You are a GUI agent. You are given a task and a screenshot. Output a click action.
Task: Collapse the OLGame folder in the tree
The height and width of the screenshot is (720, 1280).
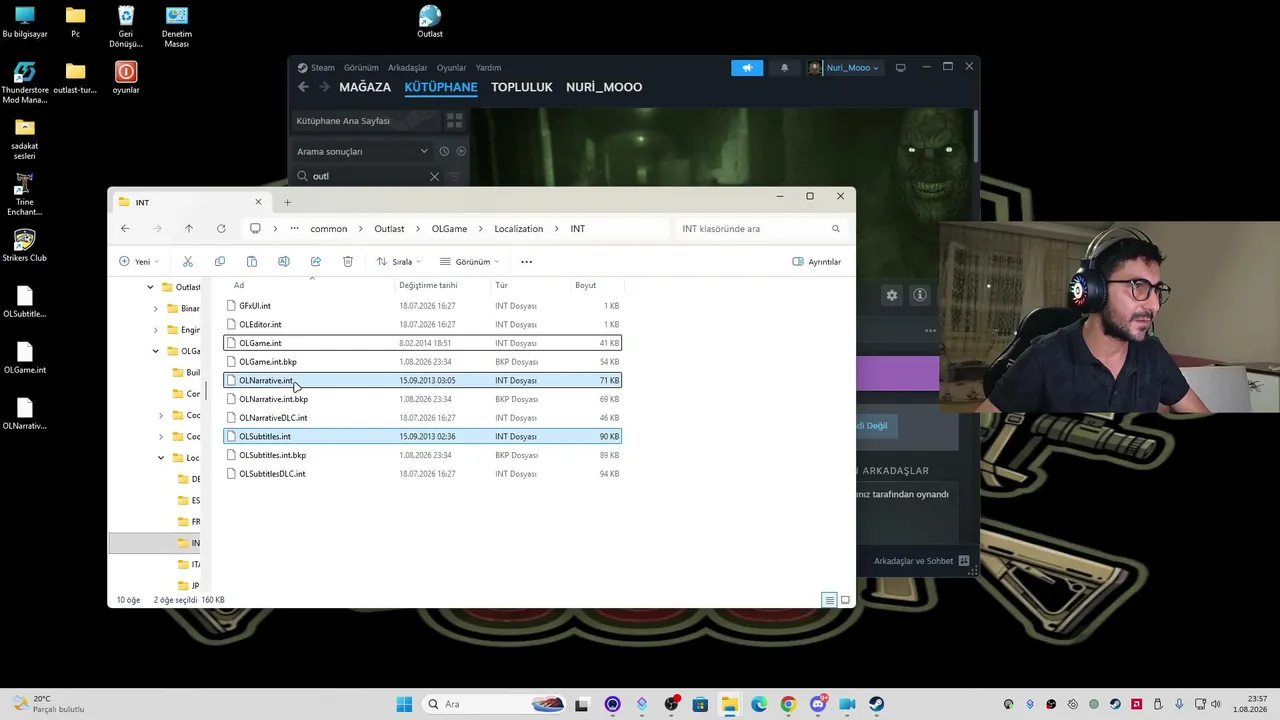tap(156, 351)
